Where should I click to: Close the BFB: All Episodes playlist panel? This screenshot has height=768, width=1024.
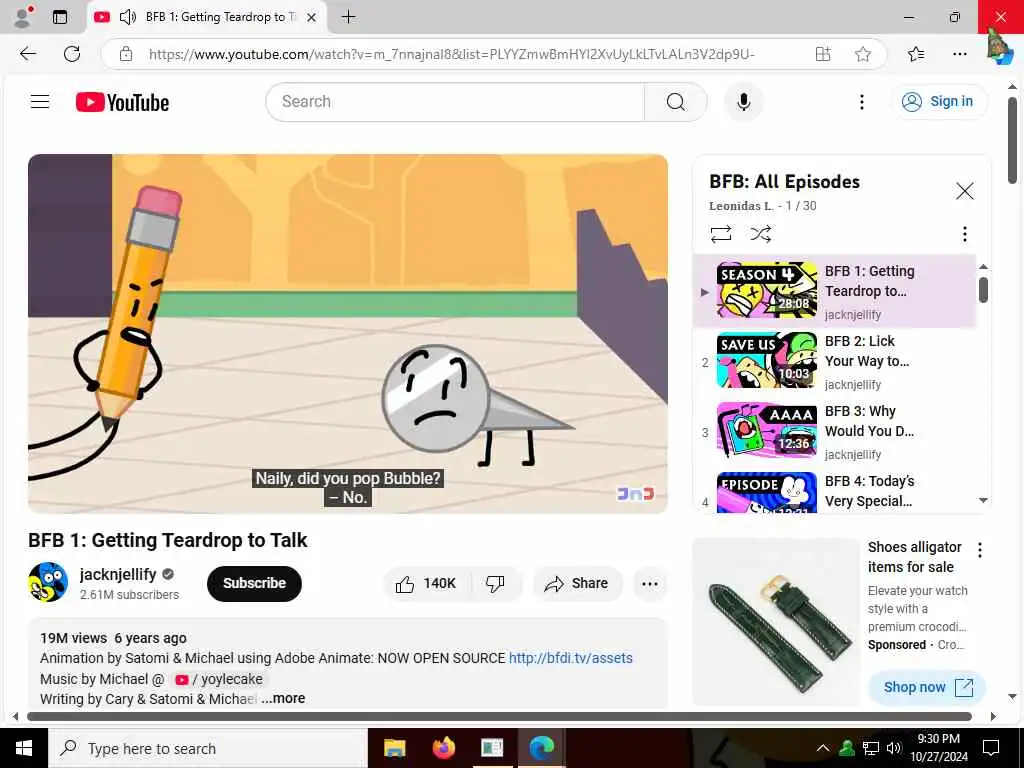(965, 191)
